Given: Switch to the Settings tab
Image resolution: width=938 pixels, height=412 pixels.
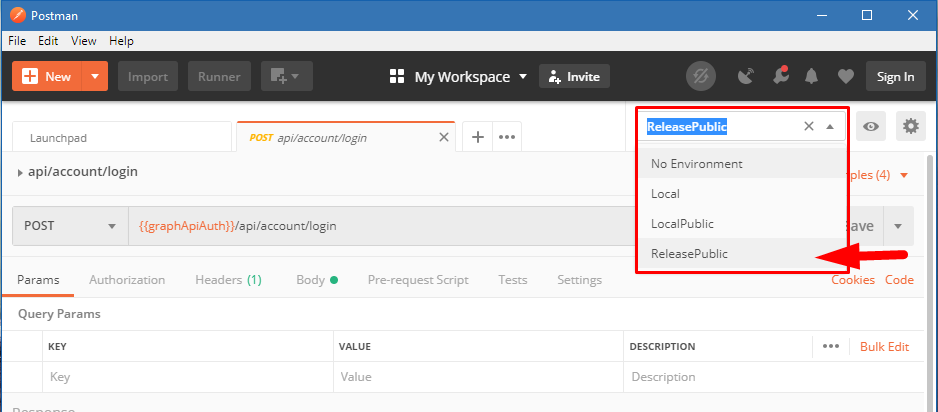Looking at the screenshot, I should pos(580,280).
